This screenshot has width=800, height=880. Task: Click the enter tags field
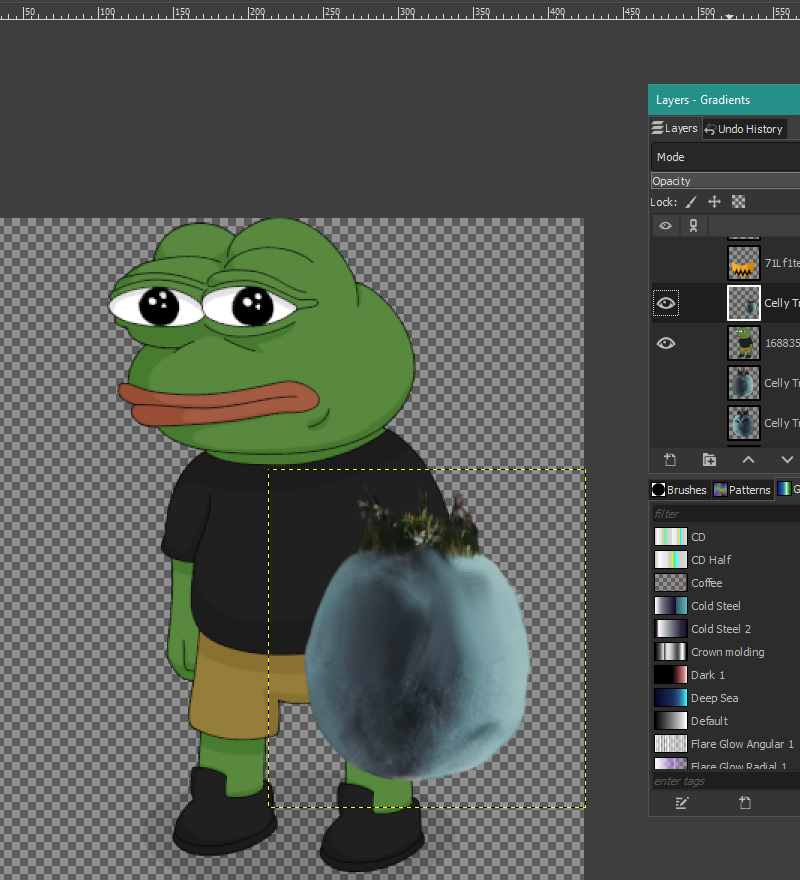pos(725,781)
